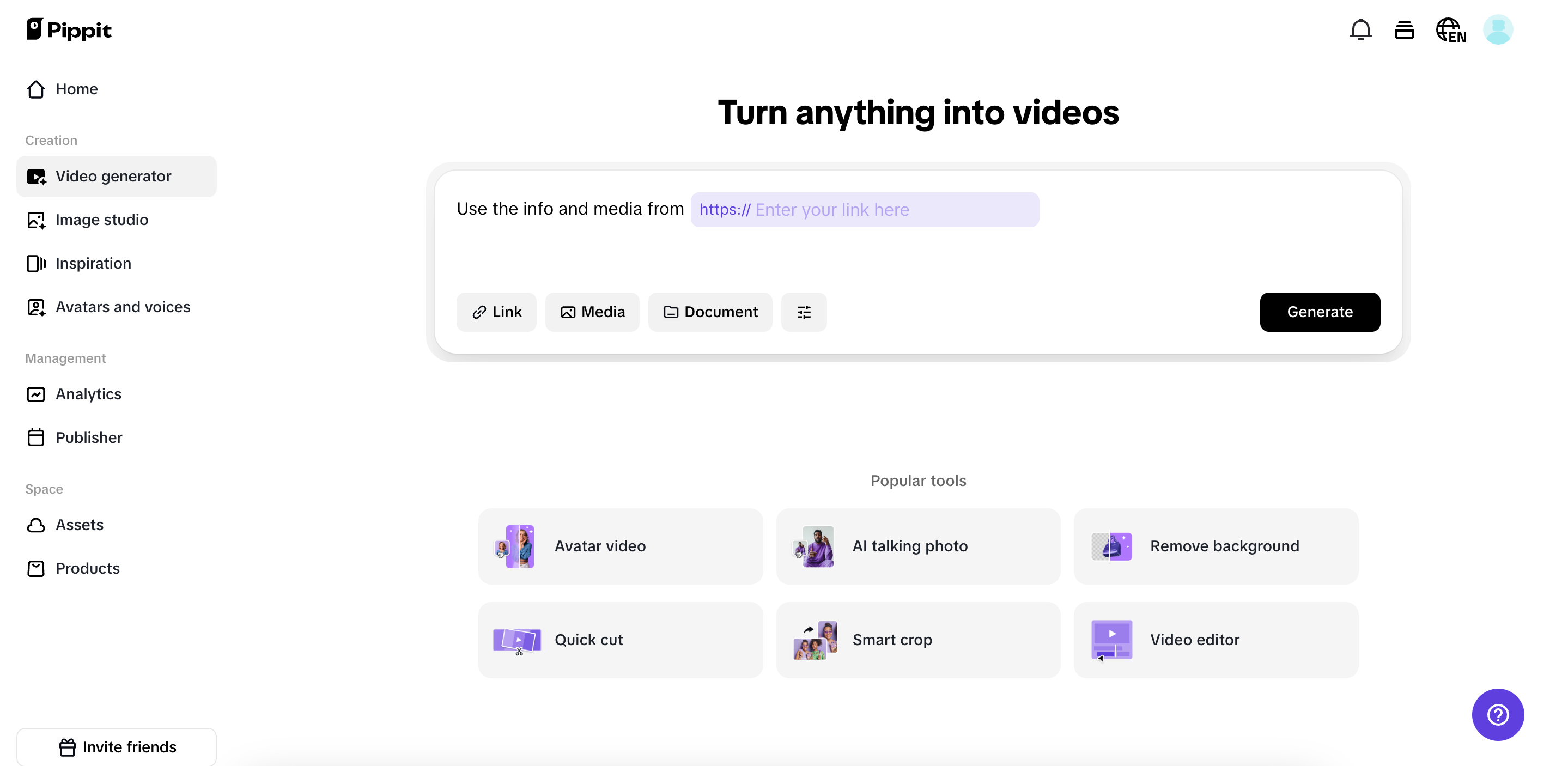This screenshot has width=1568, height=766.
Task: Click the Invite friends button
Action: 117,746
